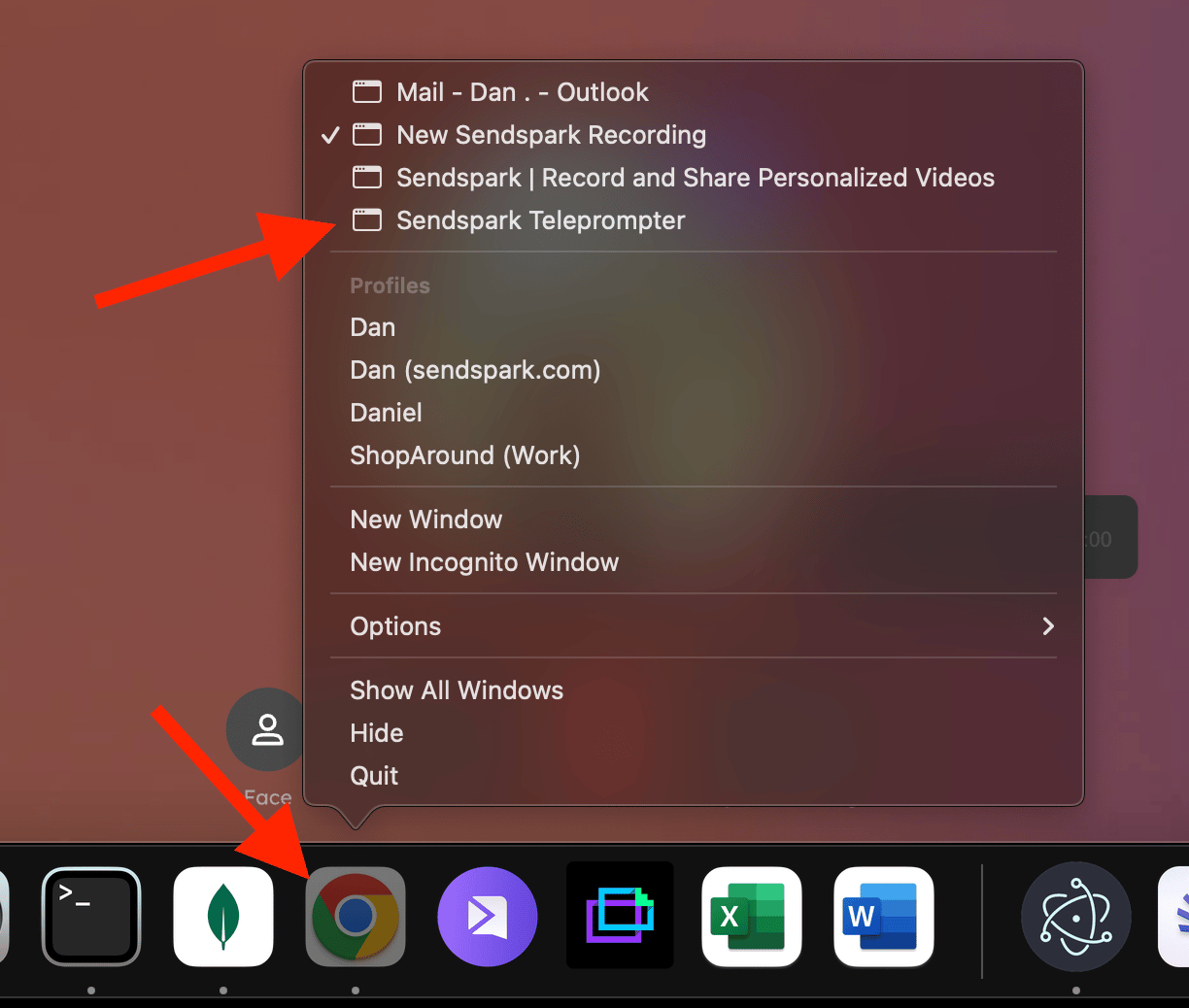Open the Electron atom app in Dock
This screenshot has width=1189, height=1008.
tap(1076, 917)
